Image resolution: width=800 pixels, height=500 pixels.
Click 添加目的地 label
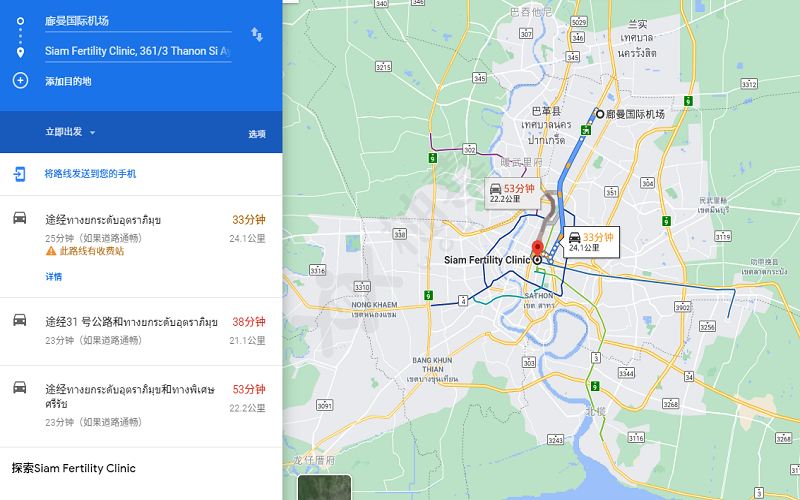[x=68, y=81]
